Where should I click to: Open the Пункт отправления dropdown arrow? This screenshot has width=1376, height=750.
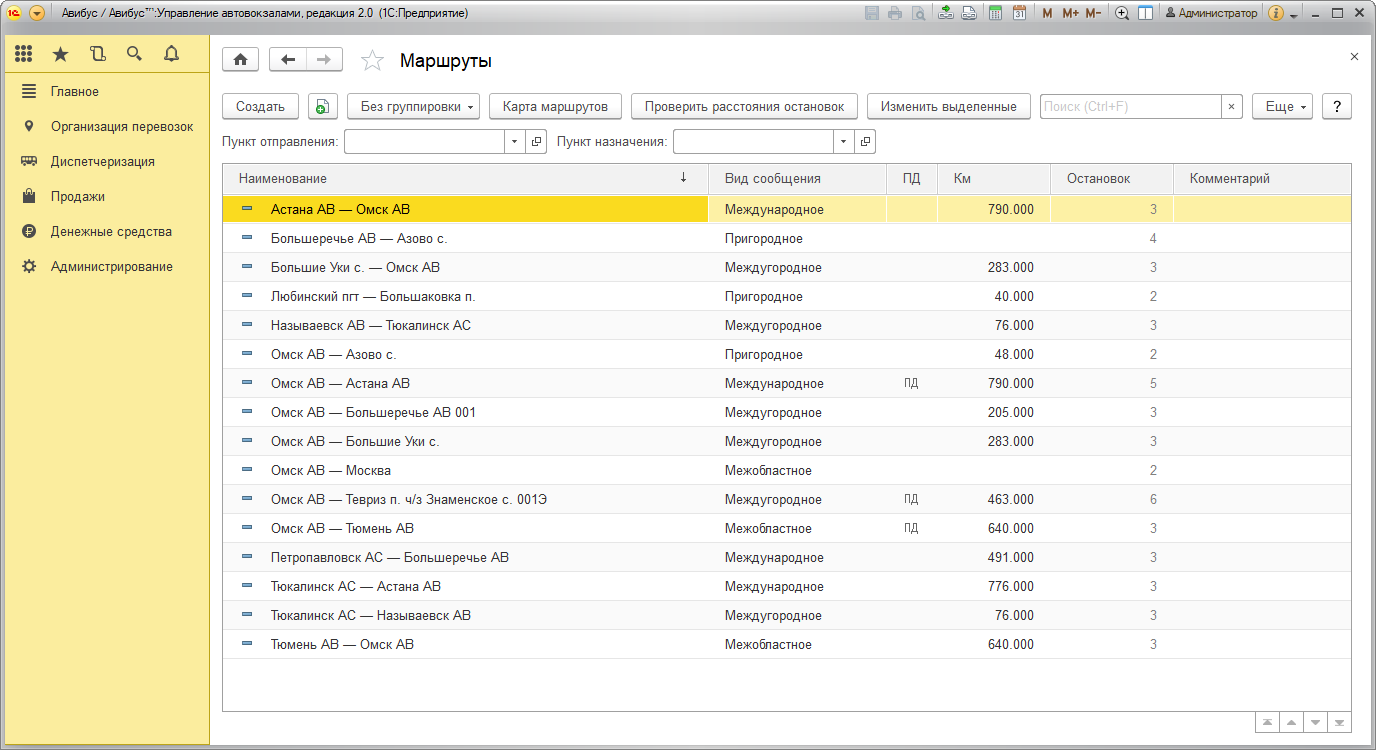coord(515,142)
